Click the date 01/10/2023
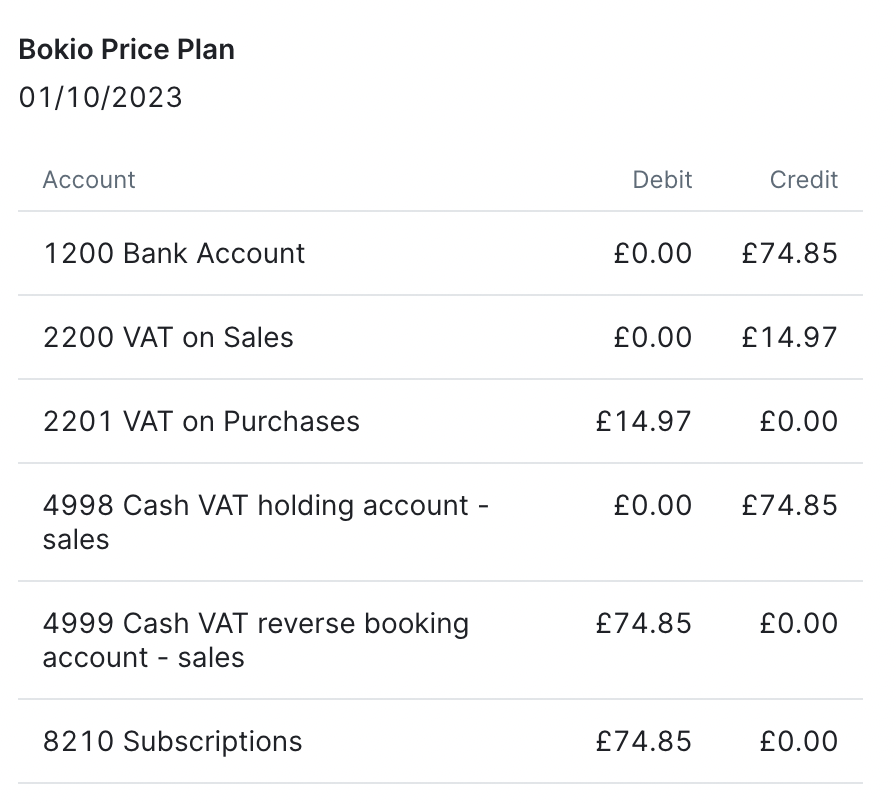Image resolution: width=896 pixels, height=804 pixels. (x=101, y=98)
